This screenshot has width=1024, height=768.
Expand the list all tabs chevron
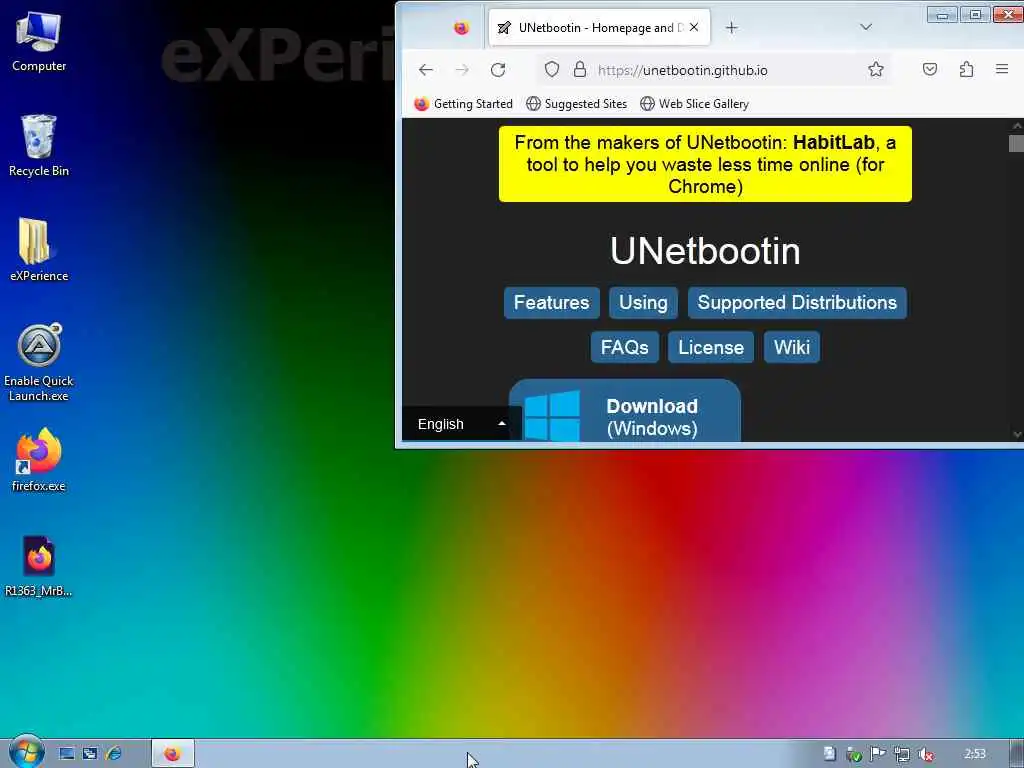pyautogui.click(x=866, y=27)
